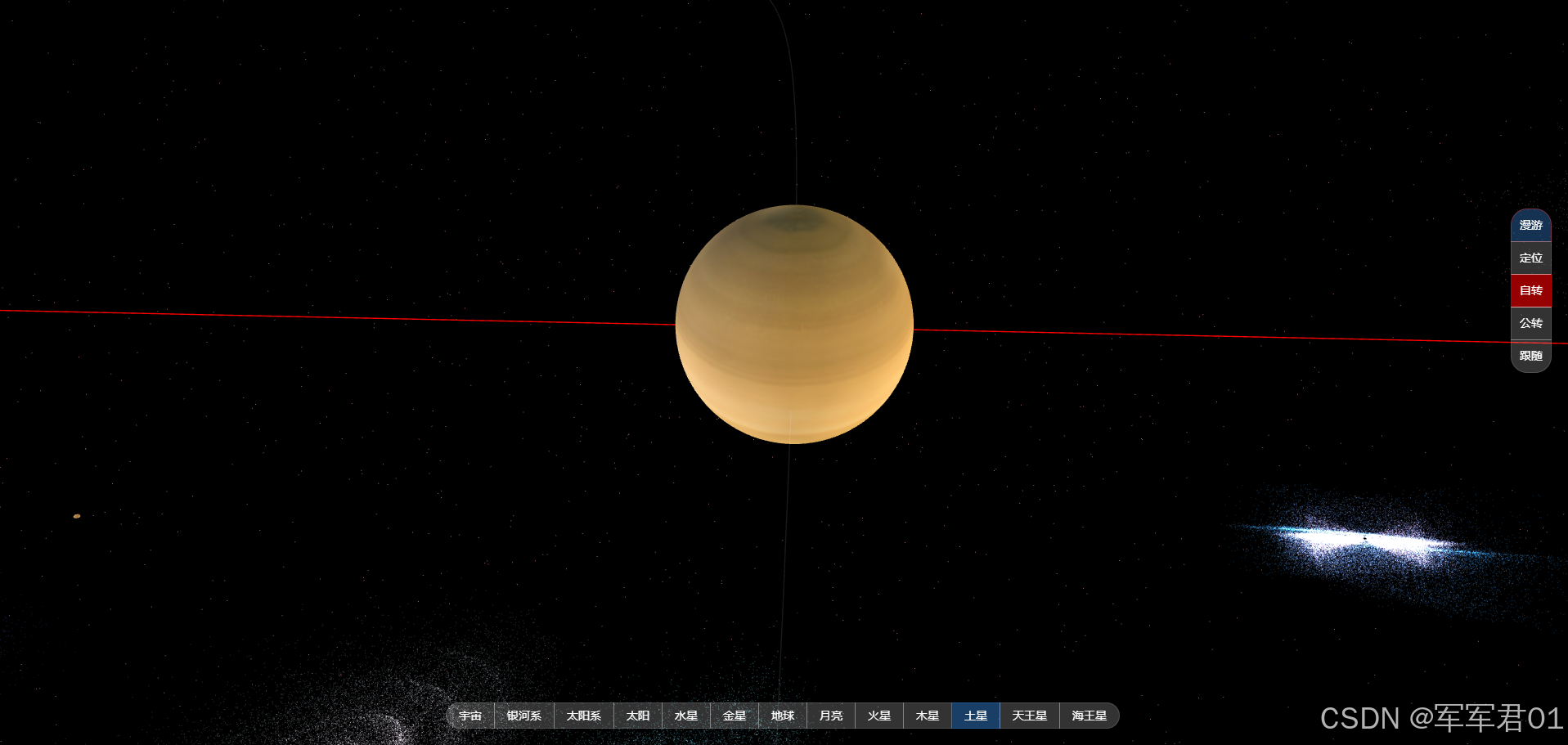Select the 水星 planet tab
Image resolution: width=1568 pixels, height=745 pixels.
coord(686,716)
